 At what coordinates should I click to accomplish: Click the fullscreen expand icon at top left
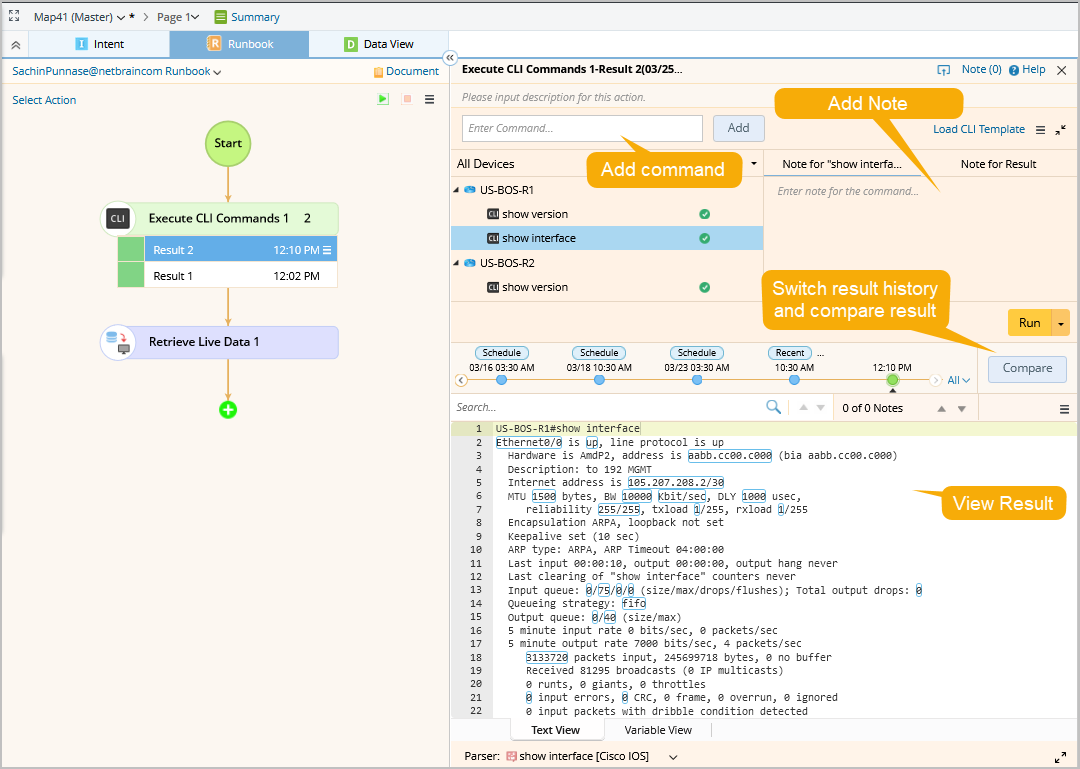coord(14,17)
